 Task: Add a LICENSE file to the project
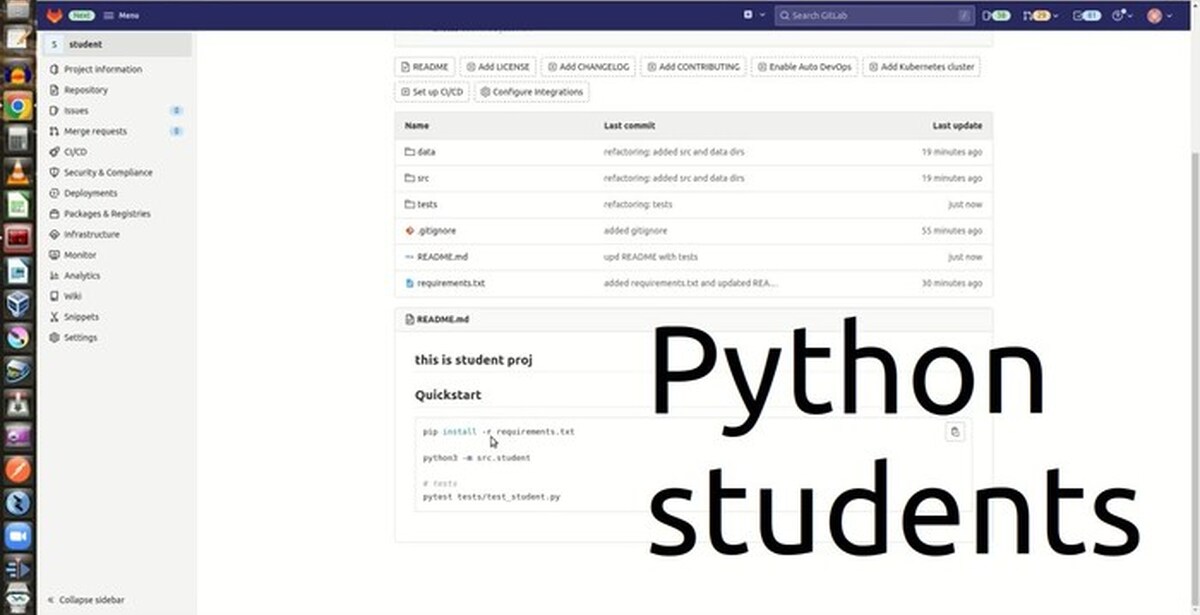coord(498,66)
